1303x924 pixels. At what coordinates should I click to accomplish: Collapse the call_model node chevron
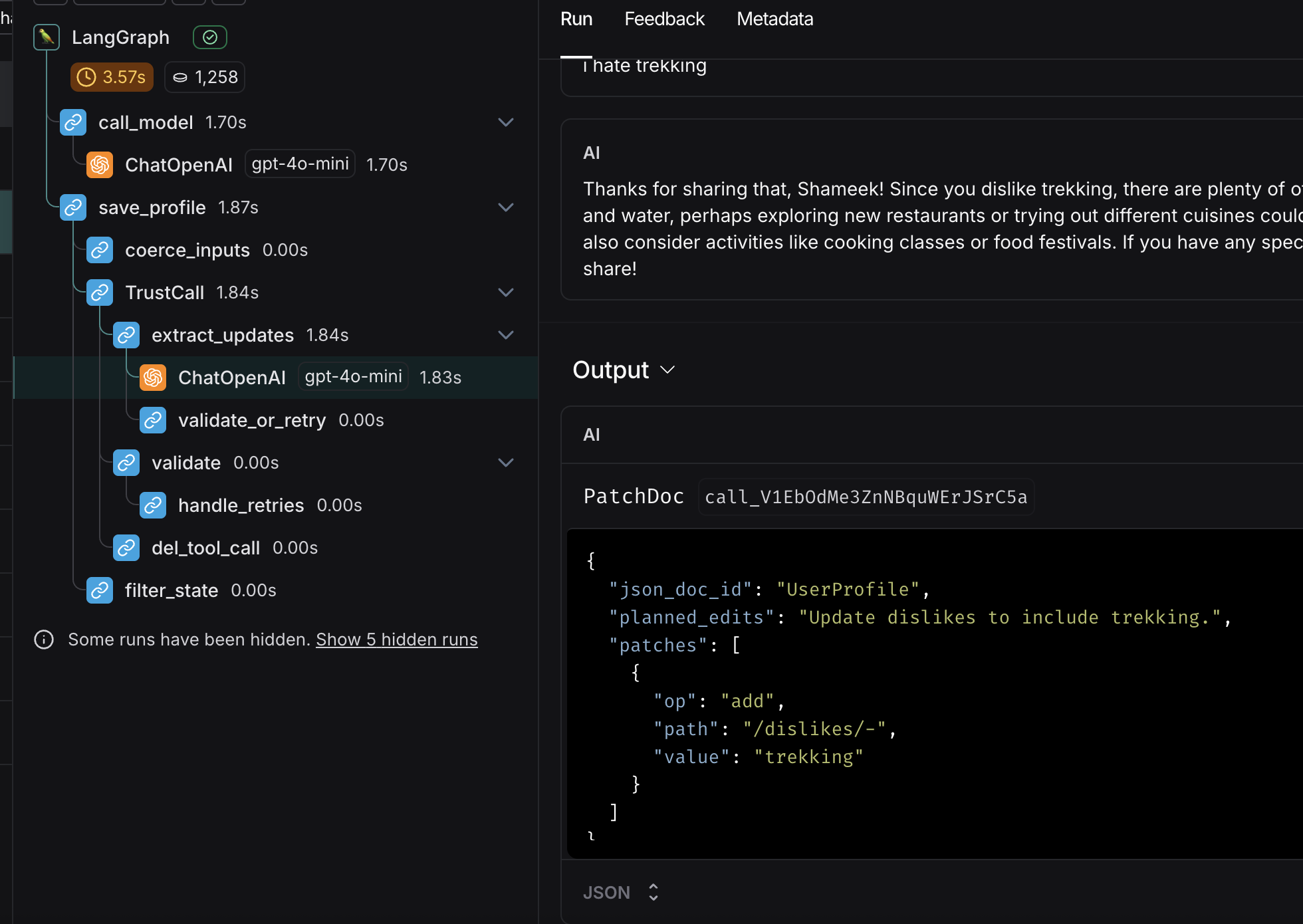point(506,122)
